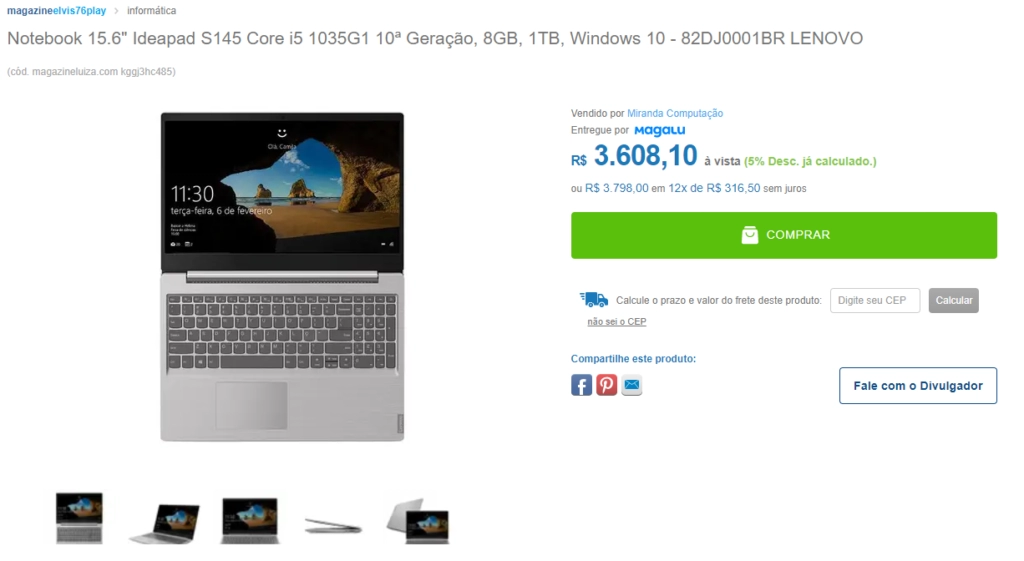
Task: Select fifth thumbnail showing laptop back and front
Action: 418,521
